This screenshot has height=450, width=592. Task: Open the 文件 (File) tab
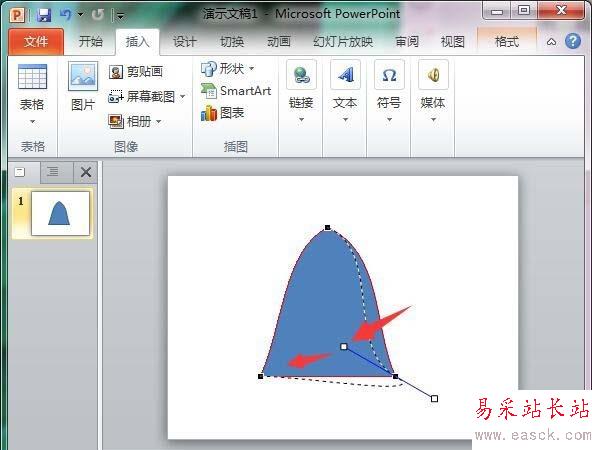coord(36,42)
